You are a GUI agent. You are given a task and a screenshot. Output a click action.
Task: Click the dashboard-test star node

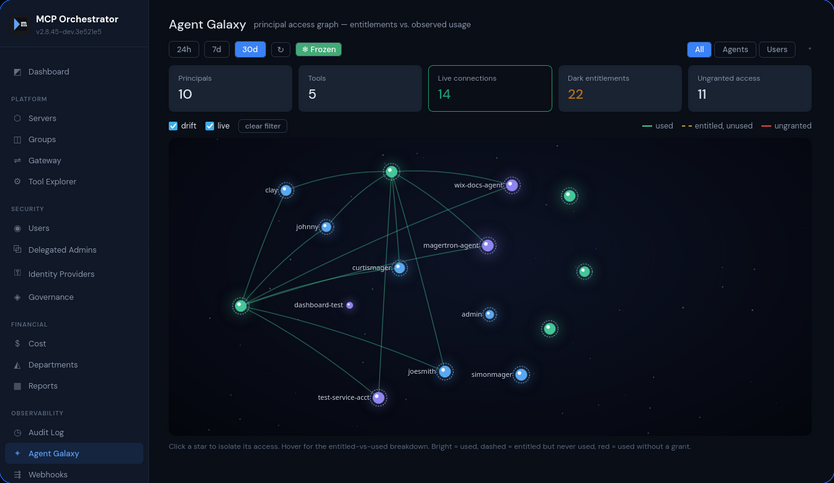(349, 305)
